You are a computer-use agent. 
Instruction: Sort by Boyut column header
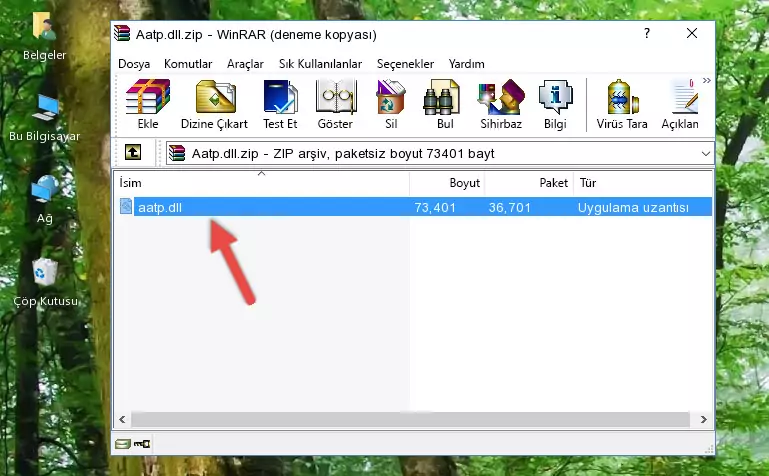[x=447, y=183]
